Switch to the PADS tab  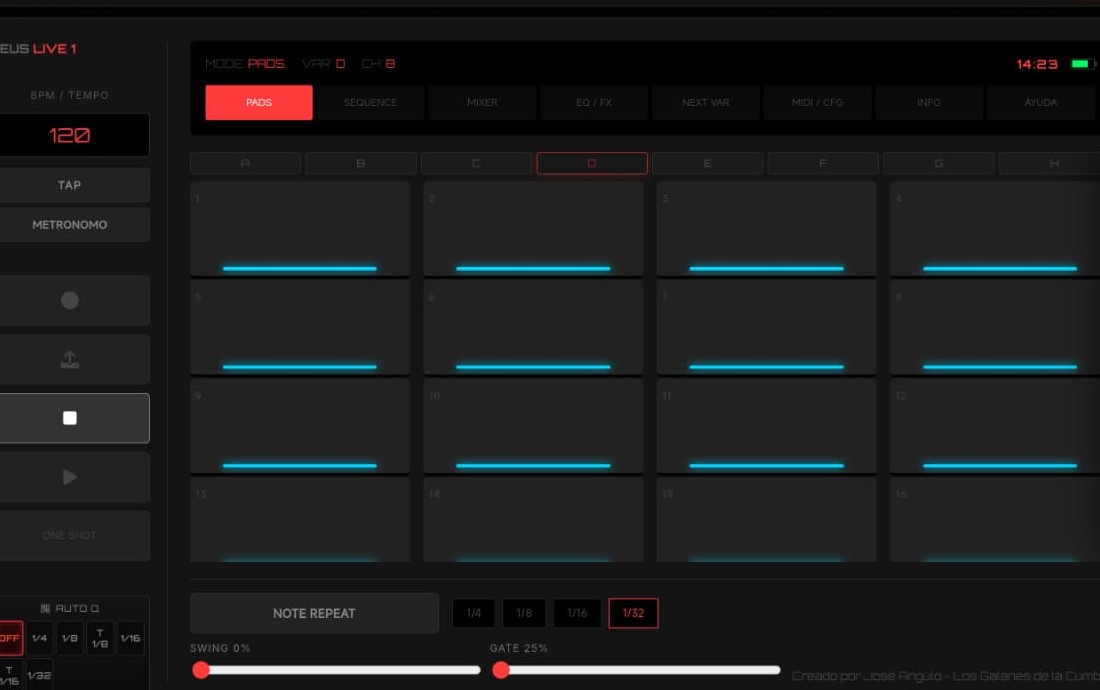[259, 102]
